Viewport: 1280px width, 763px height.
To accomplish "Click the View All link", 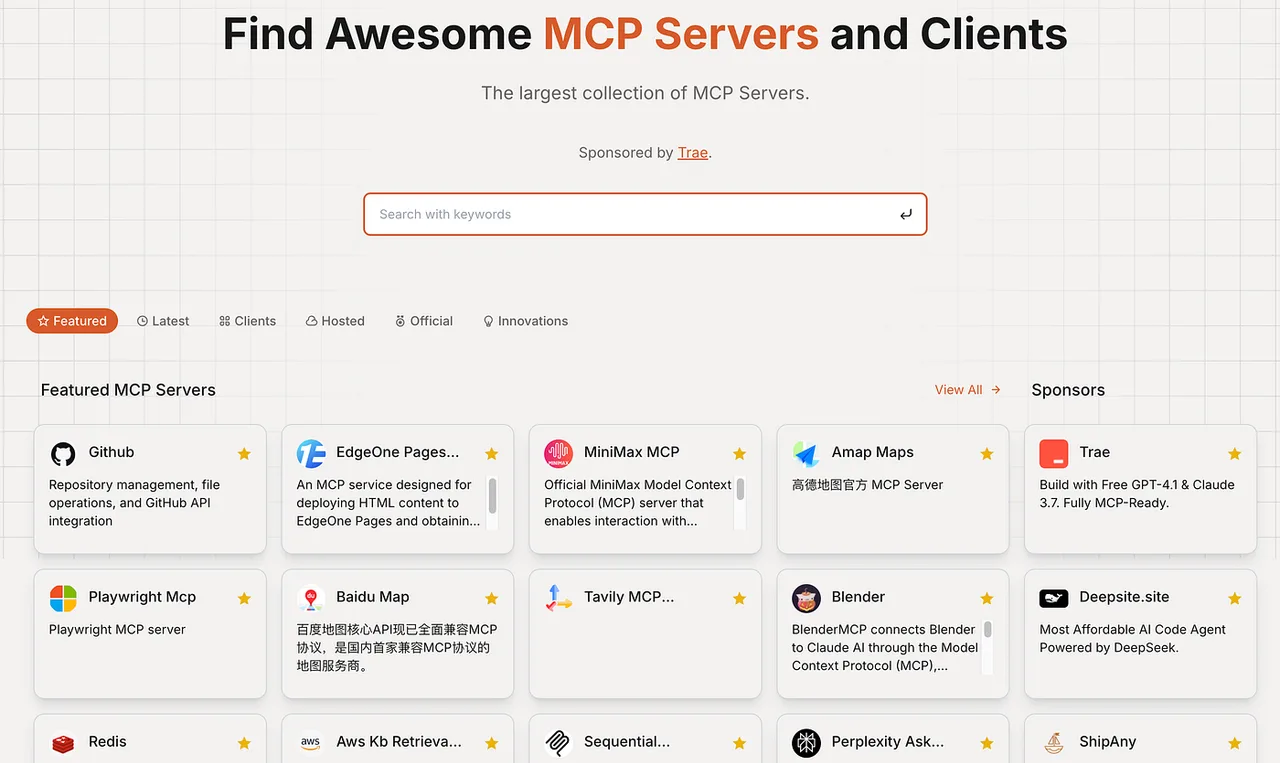I will click(x=968, y=390).
